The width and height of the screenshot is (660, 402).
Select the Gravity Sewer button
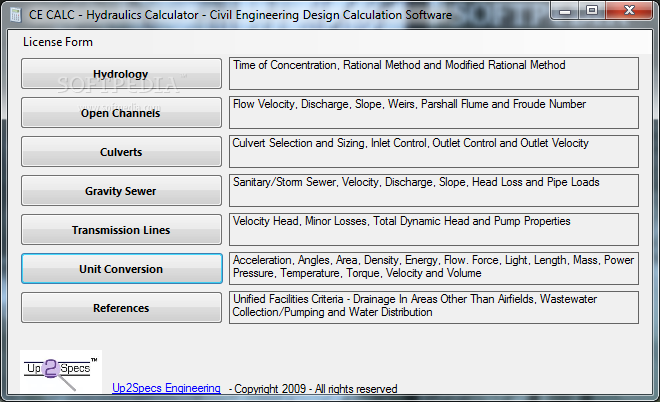[121, 191]
